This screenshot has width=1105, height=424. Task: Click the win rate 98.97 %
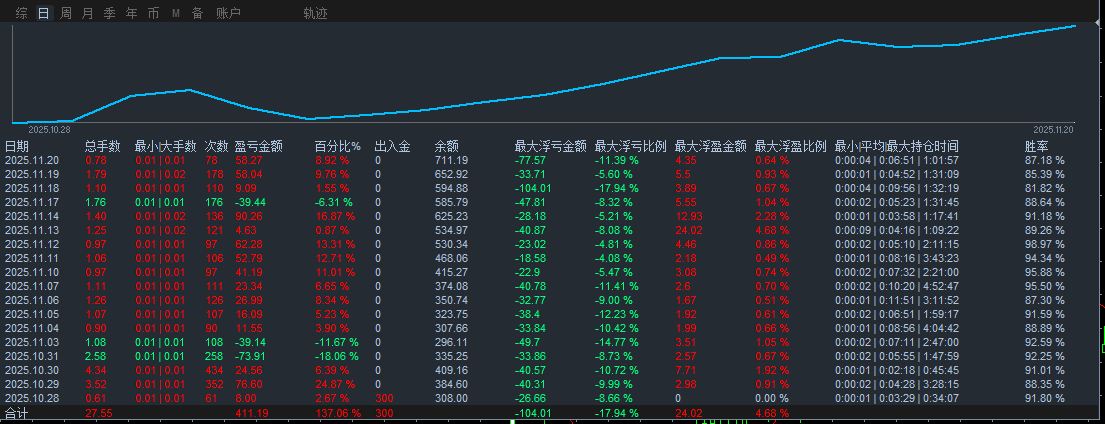click(1044, 244)
